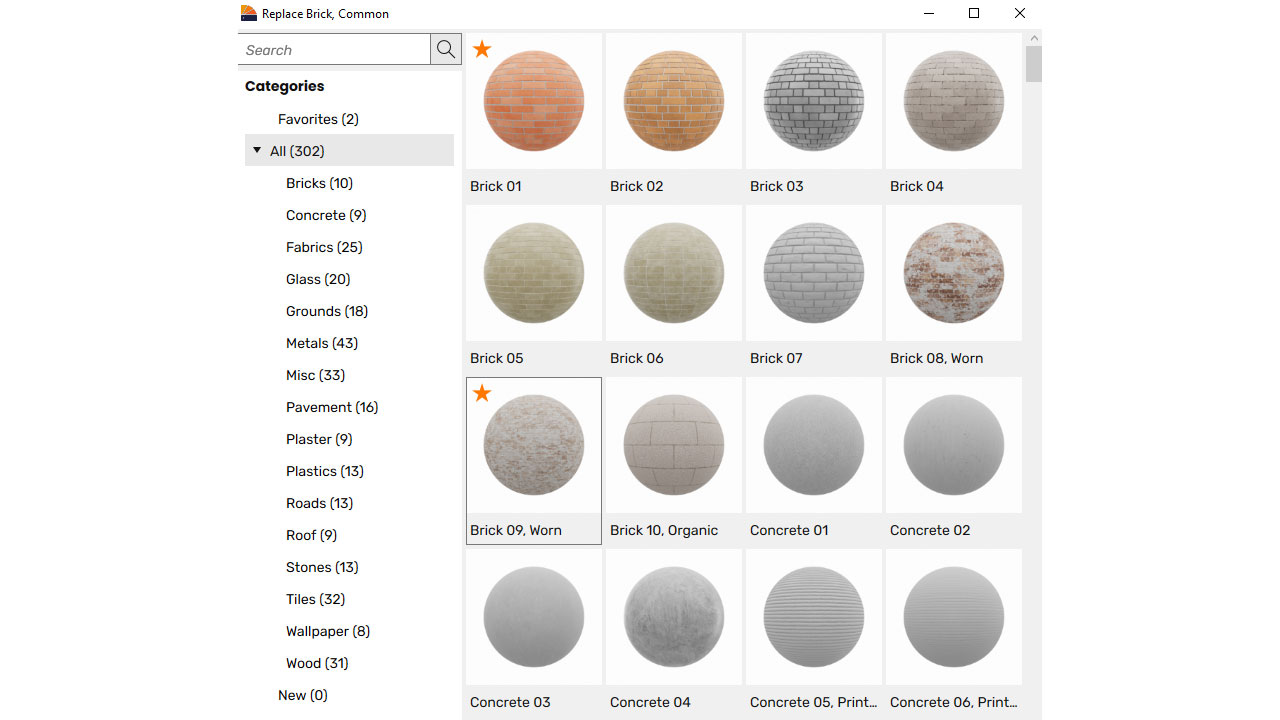This screenshot has width=1280, height=720.
Task: Open the Stones (13) category
Action: [322, 567]
